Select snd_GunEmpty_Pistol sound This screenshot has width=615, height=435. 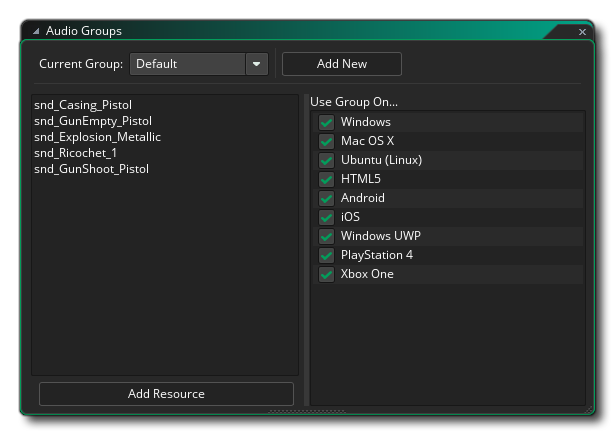[93, 121]
